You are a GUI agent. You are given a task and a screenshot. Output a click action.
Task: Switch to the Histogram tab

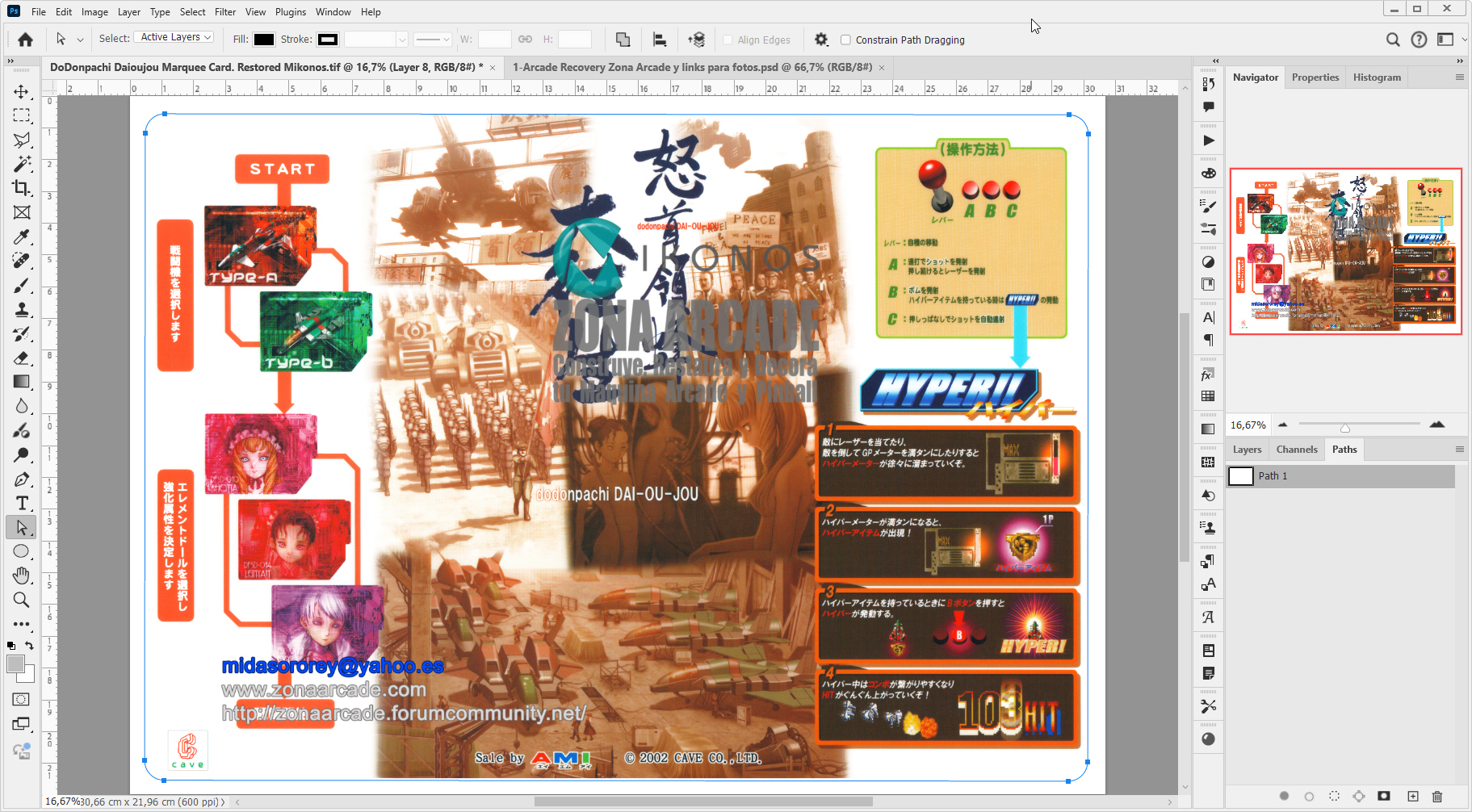[x=1377, y=77]
